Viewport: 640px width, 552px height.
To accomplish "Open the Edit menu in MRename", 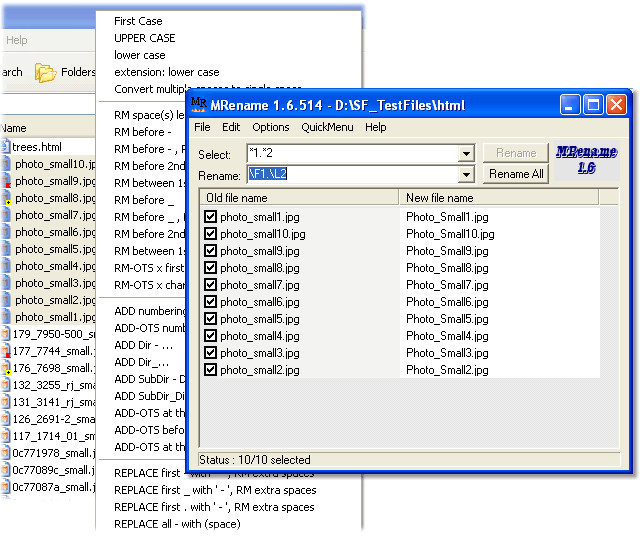I will tap(231, 127).
